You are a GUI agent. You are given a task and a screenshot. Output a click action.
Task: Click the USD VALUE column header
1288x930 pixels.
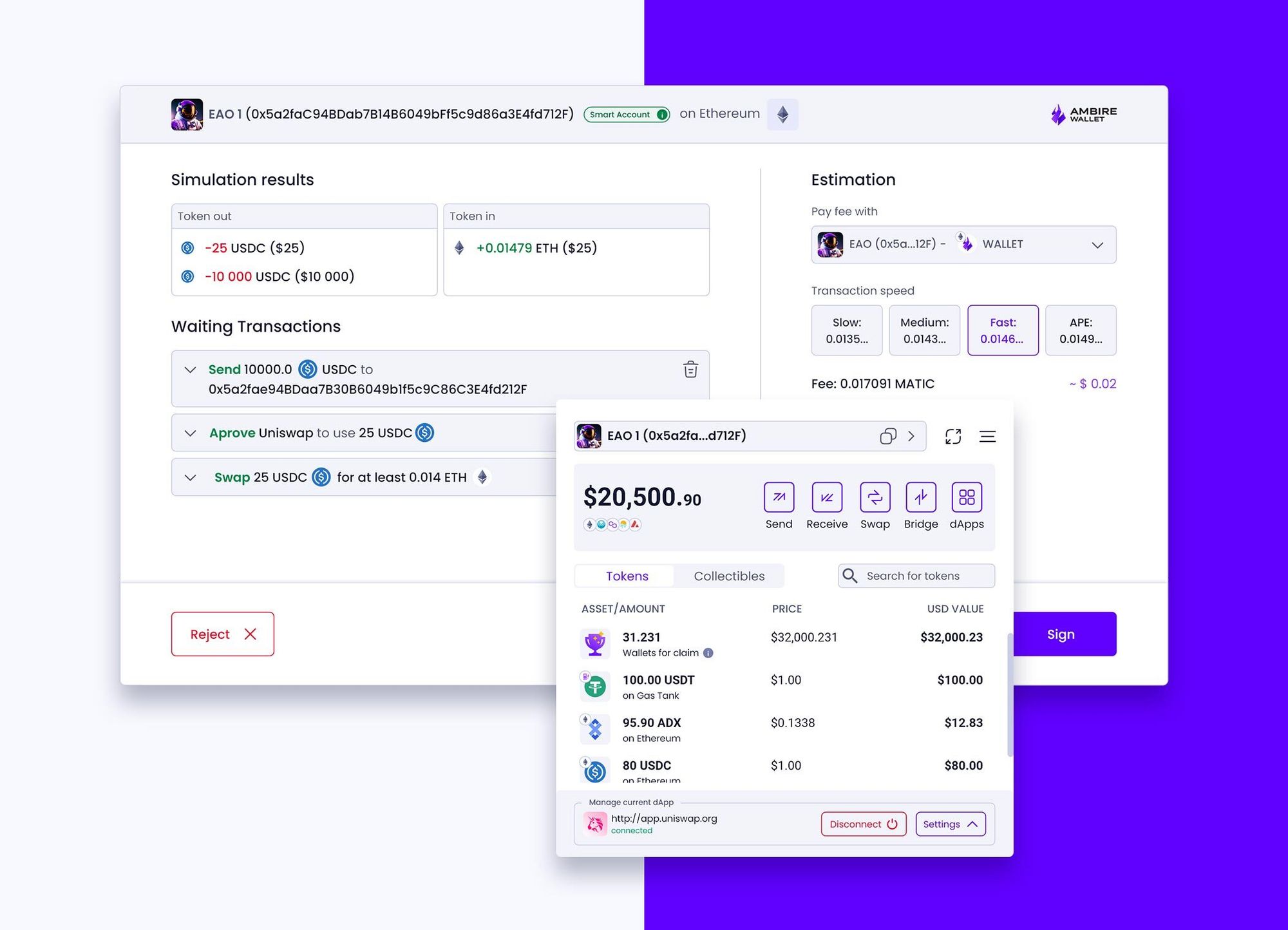coord(955,609)
